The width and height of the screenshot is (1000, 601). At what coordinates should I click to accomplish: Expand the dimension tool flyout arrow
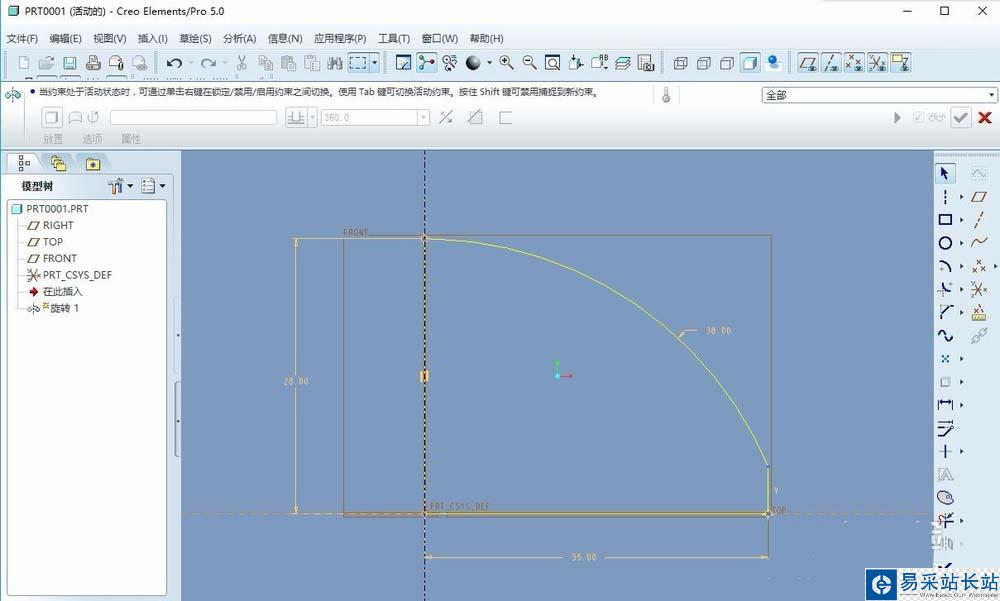(x=962, y=404)
